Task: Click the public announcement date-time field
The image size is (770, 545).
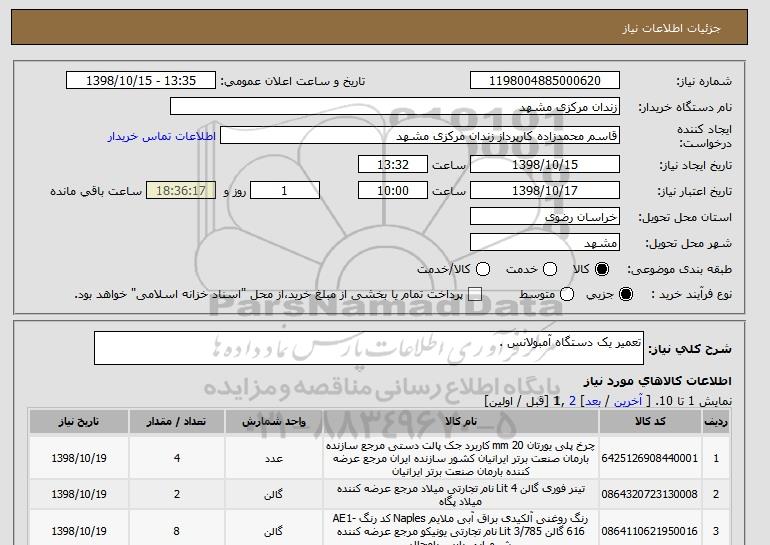Action: click(141, 81)
